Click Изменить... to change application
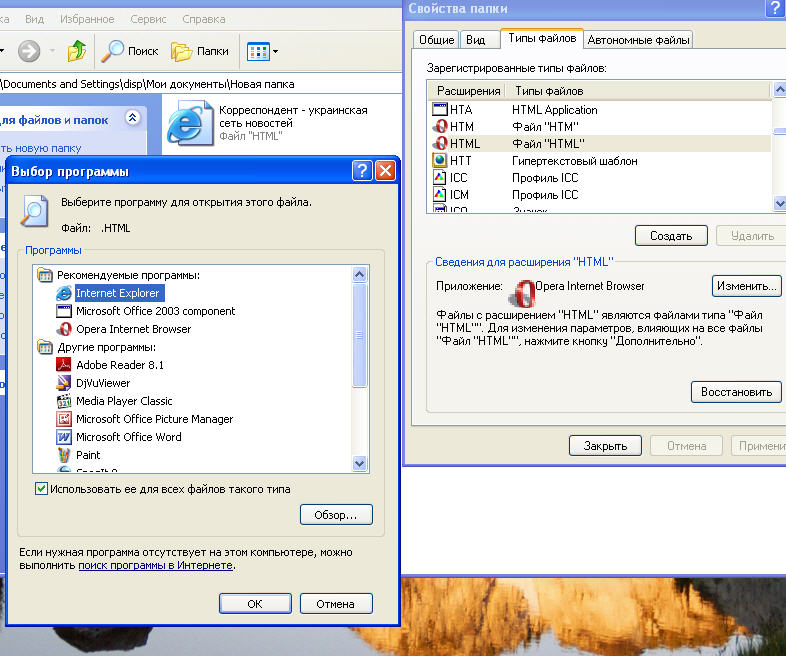 tap(746, 286)
